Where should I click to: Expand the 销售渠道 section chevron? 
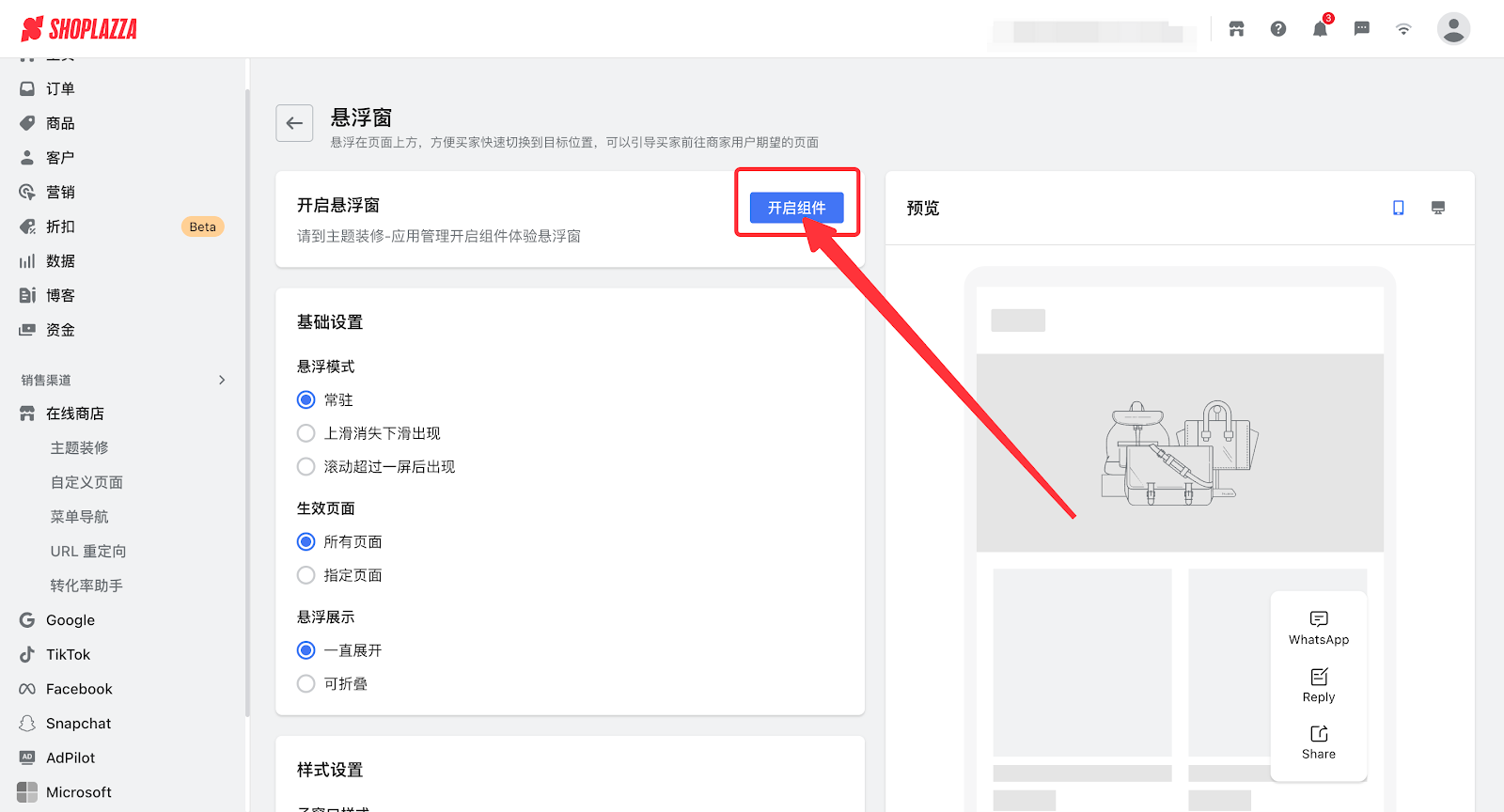click(222, 380)
